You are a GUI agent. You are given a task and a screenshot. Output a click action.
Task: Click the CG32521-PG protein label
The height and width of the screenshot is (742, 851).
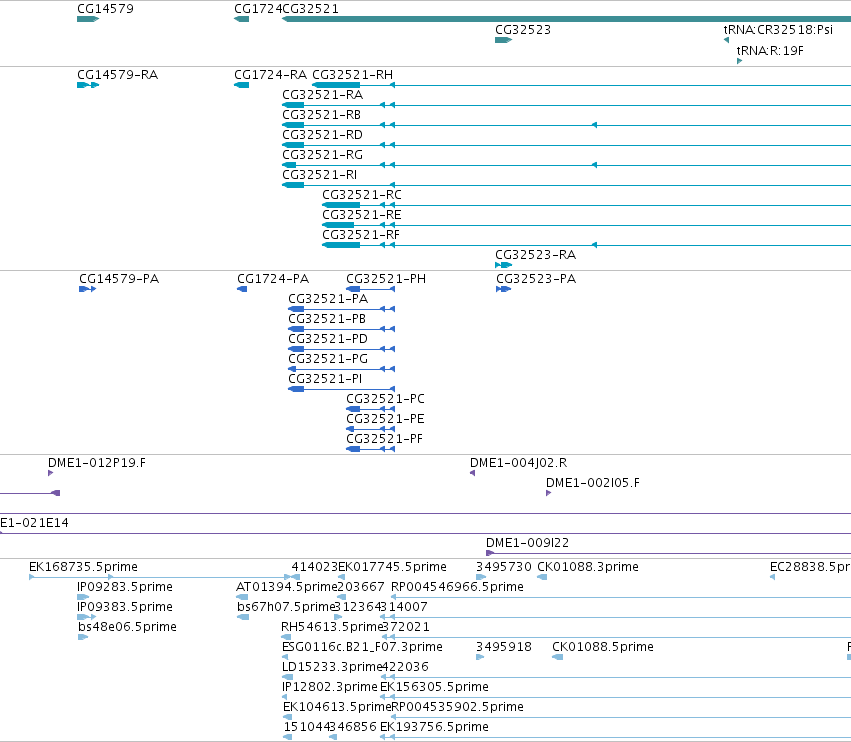[328, 359]
